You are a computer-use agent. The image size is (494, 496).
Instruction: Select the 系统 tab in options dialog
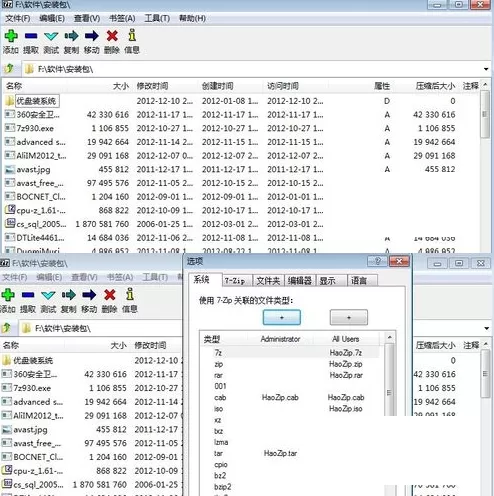point(205,280)
